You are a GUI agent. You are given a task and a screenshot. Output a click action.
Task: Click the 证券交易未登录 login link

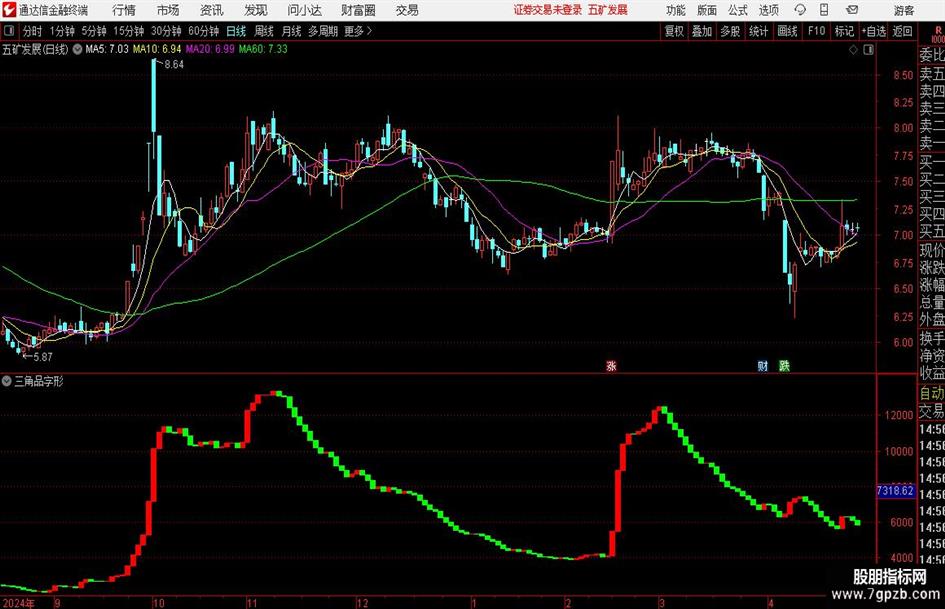click(548, 10)
